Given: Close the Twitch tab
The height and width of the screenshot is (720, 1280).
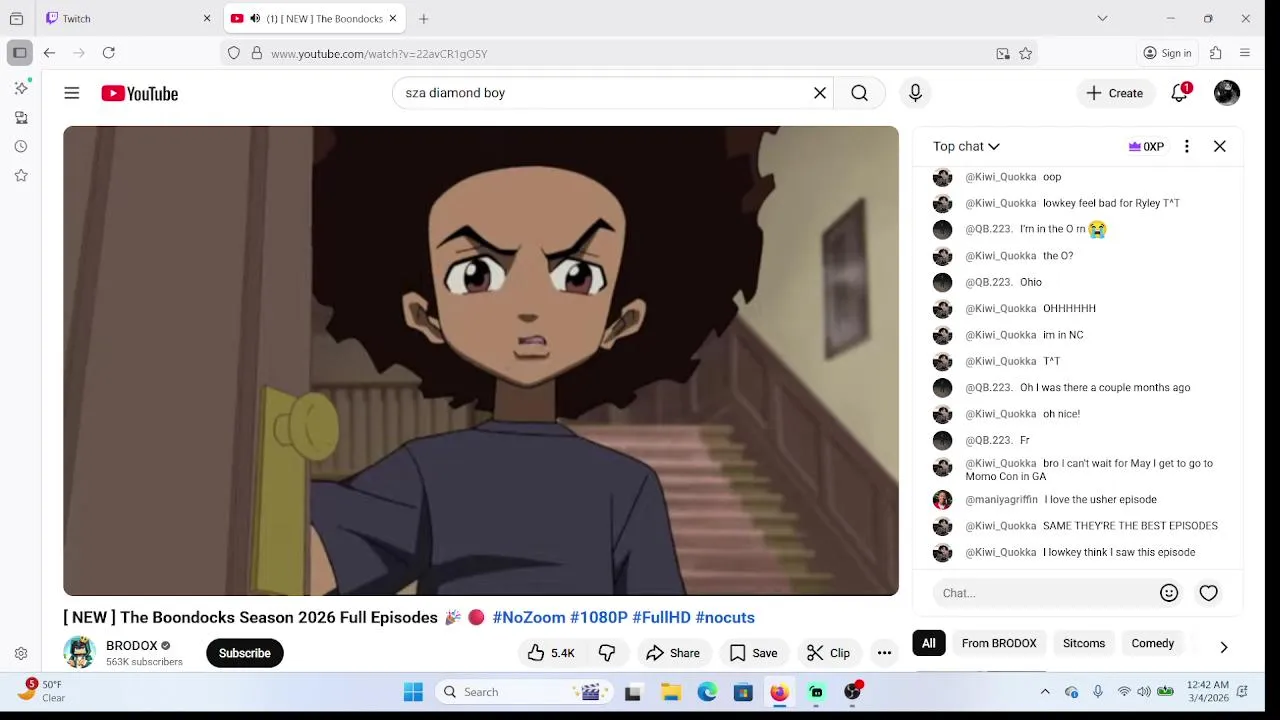Looking at the screenshot, I should tap(207, 18).
